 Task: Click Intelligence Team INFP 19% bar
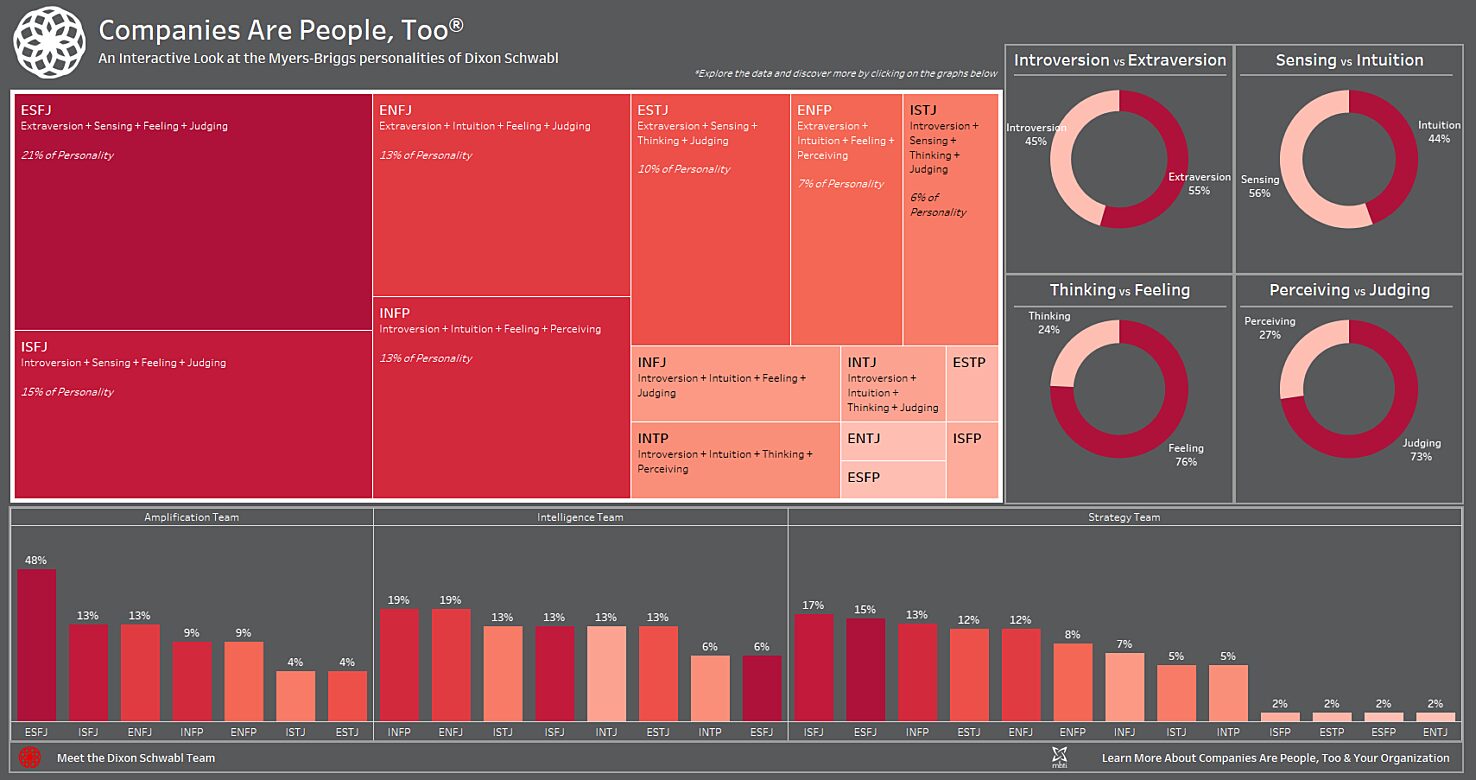tap(399, 664)
